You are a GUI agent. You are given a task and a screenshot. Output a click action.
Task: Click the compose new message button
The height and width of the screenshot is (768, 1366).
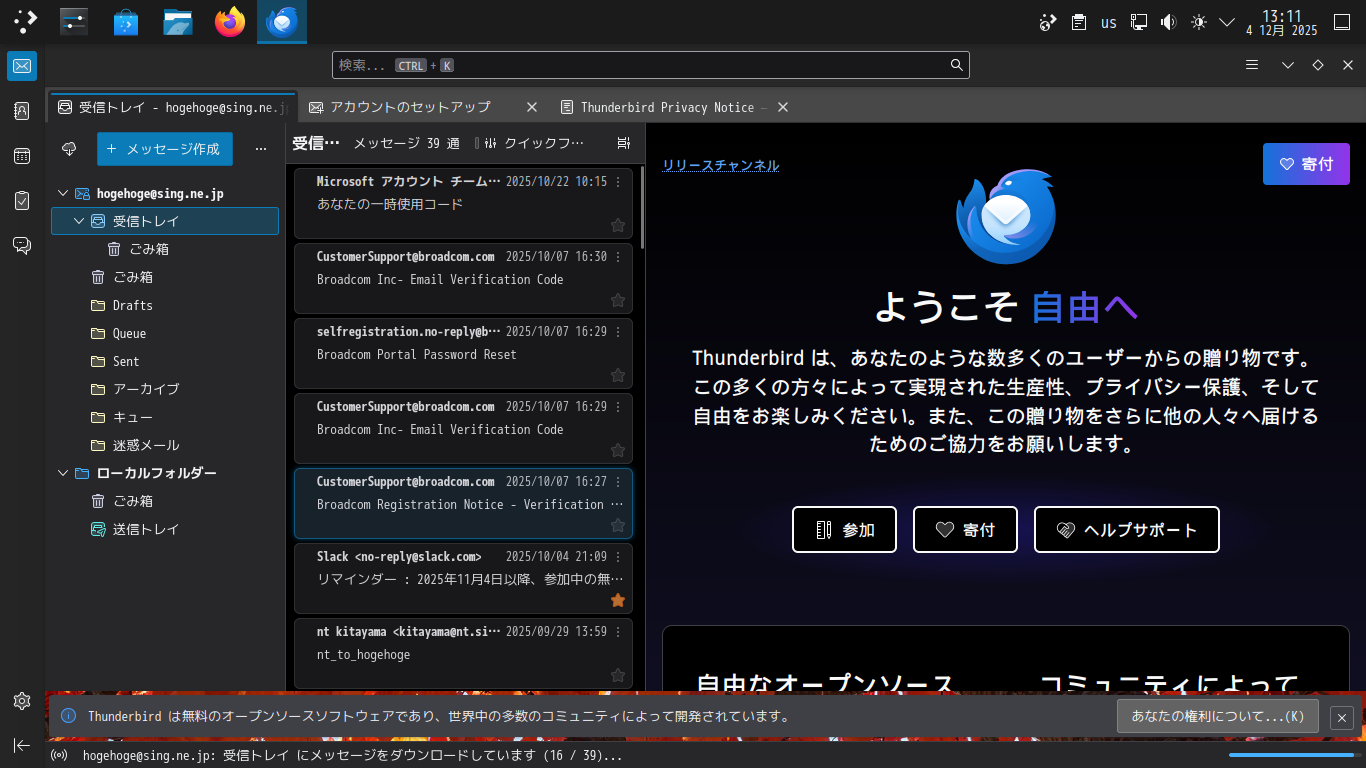click(x=165, y=149)
